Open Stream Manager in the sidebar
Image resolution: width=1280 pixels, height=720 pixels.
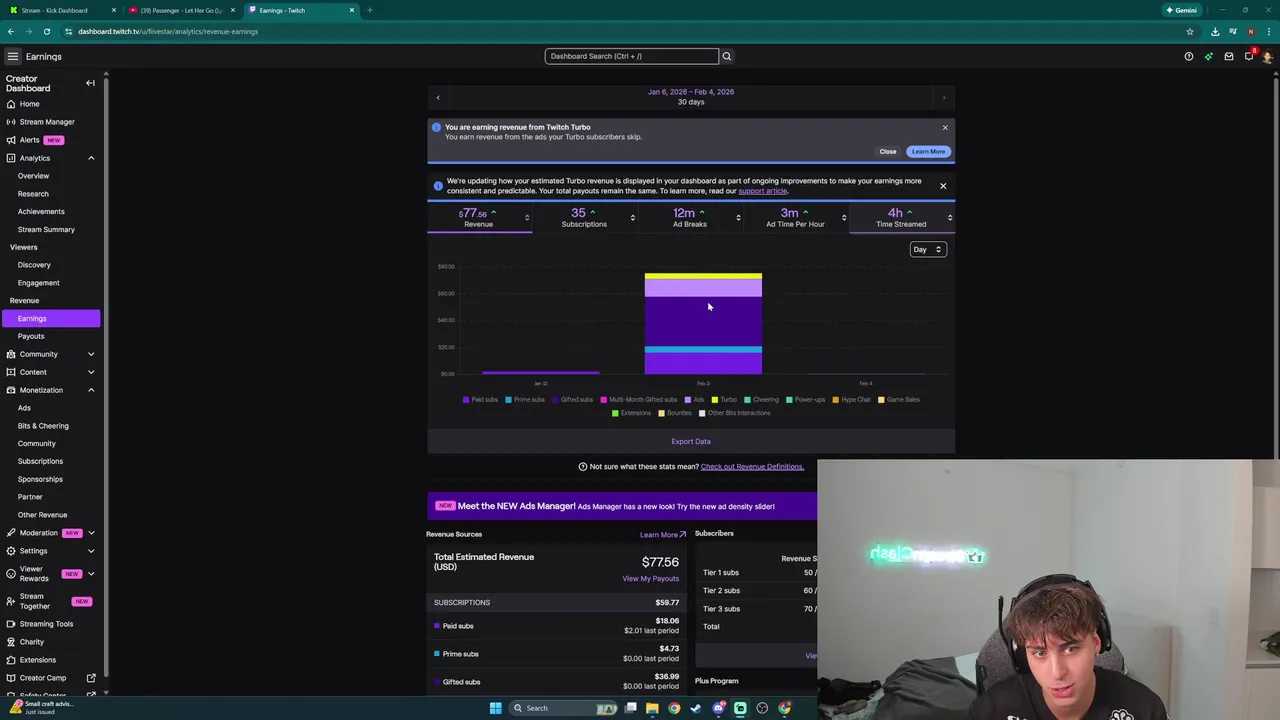(47, 122)
